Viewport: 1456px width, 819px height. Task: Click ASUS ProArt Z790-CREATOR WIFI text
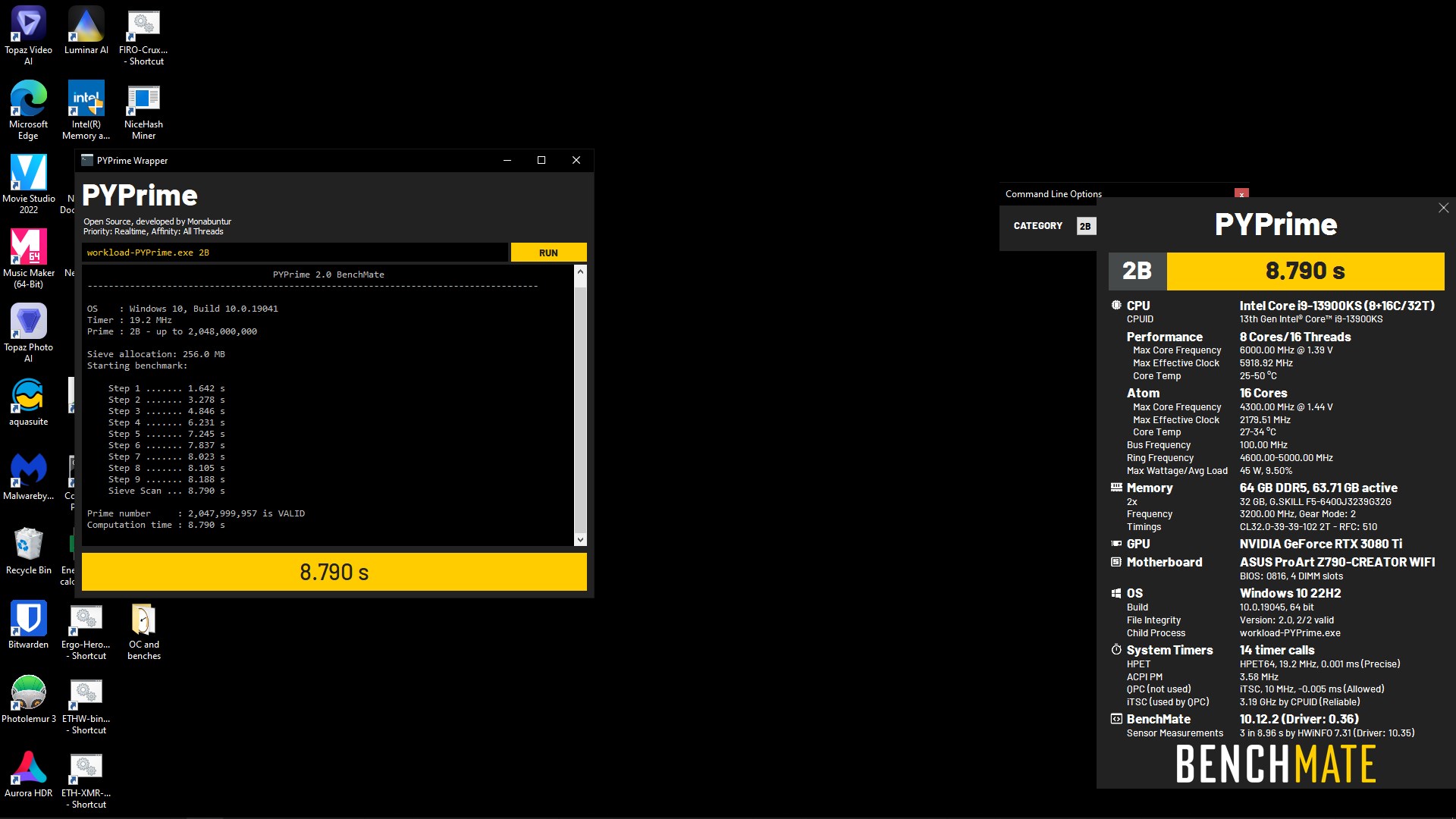pos(1337,562)
